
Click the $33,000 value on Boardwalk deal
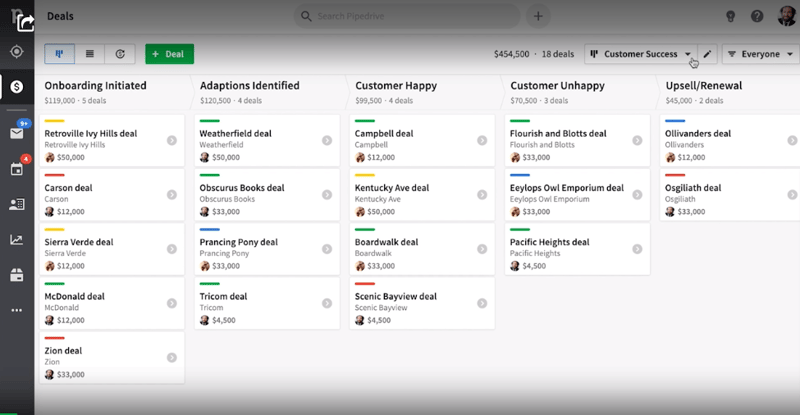click(381, 266)
